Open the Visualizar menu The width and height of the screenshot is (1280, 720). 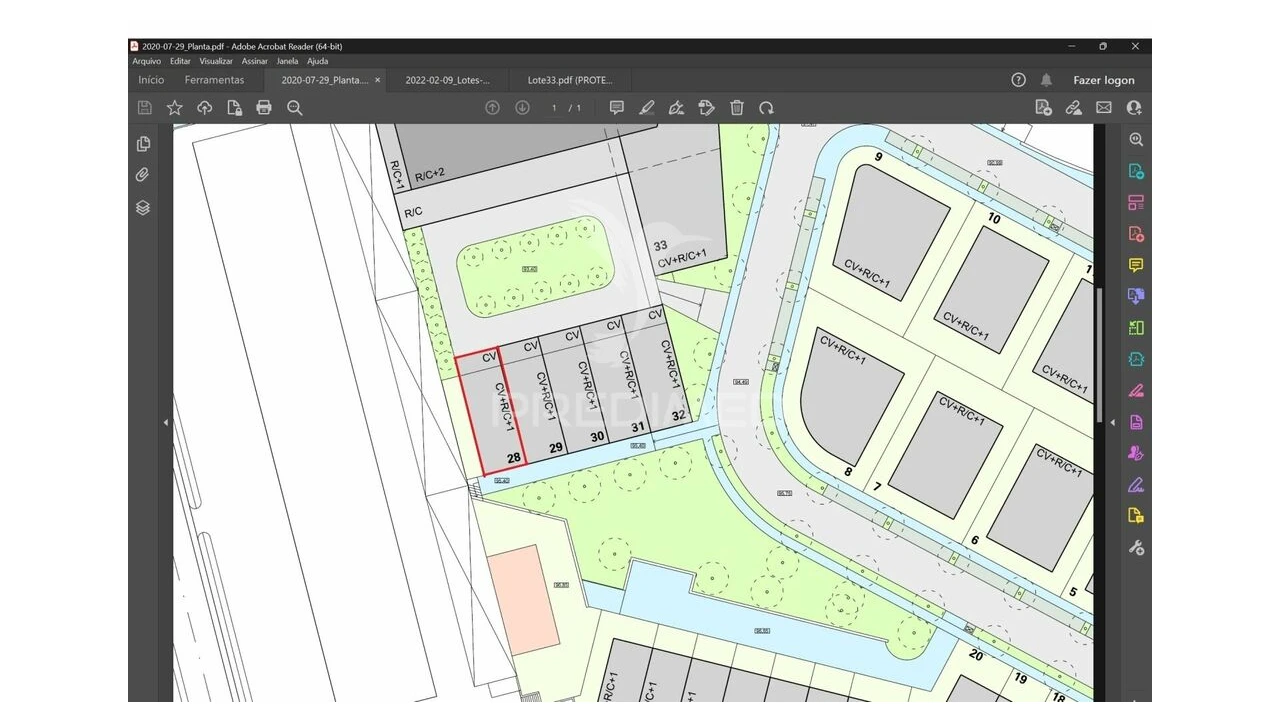pyautogui.click(x=216, y=61)
